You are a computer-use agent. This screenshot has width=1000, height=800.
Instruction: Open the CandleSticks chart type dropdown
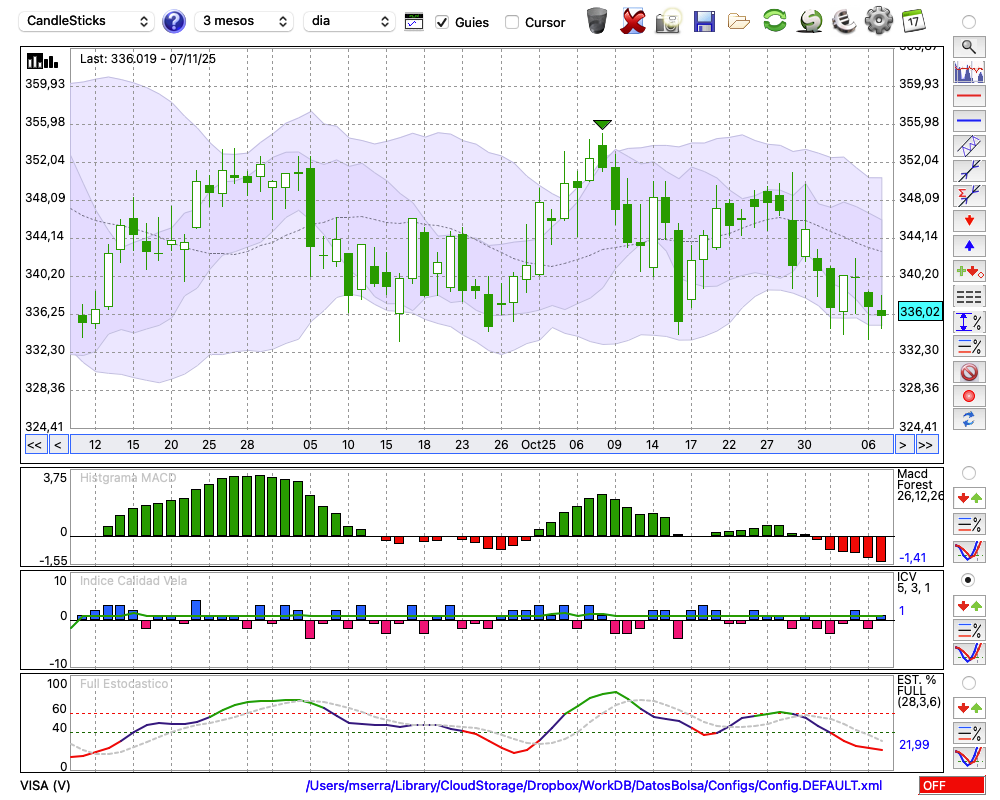tap(88, 21)
